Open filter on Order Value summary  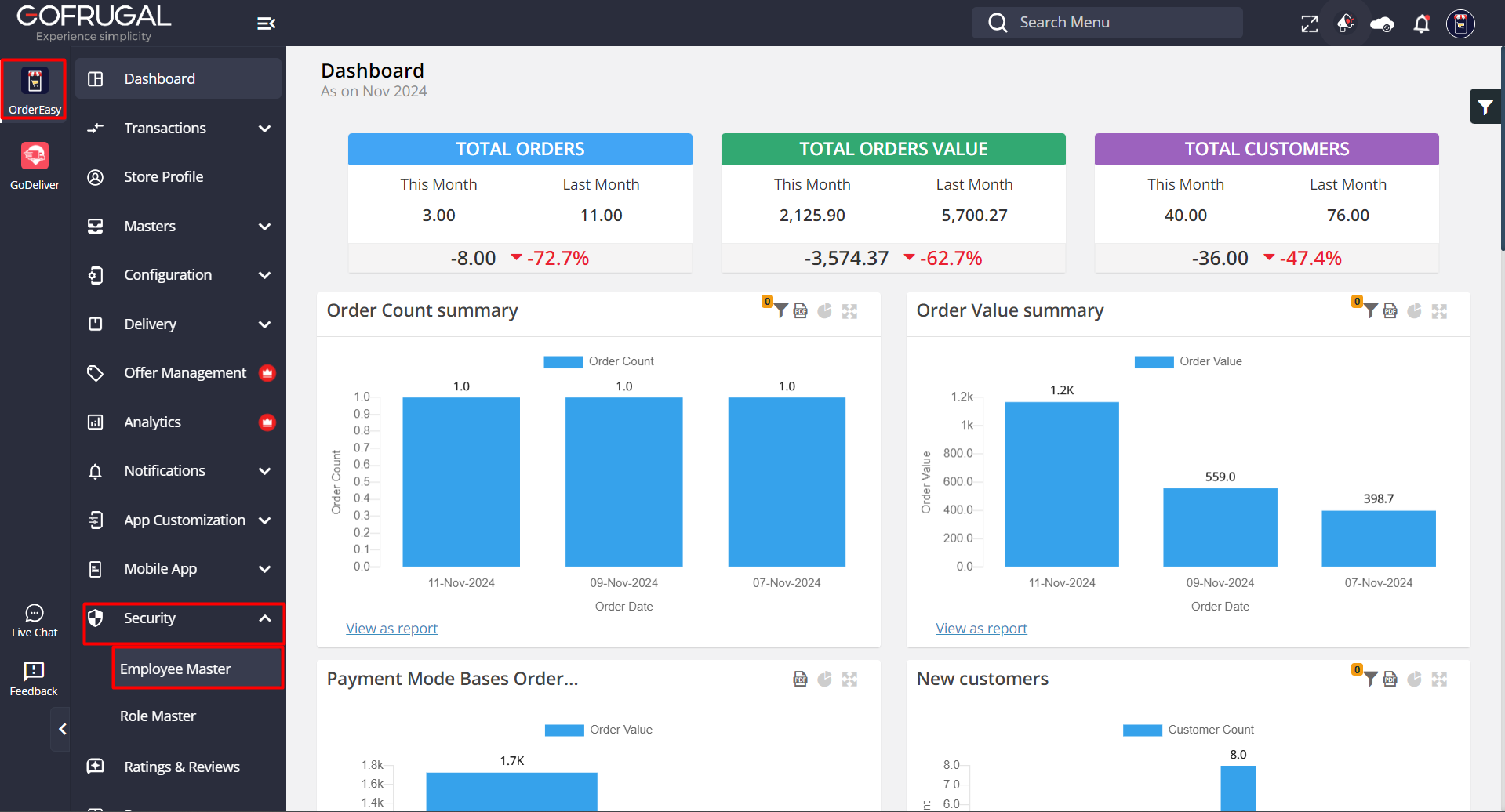[x=1369, y=311]
